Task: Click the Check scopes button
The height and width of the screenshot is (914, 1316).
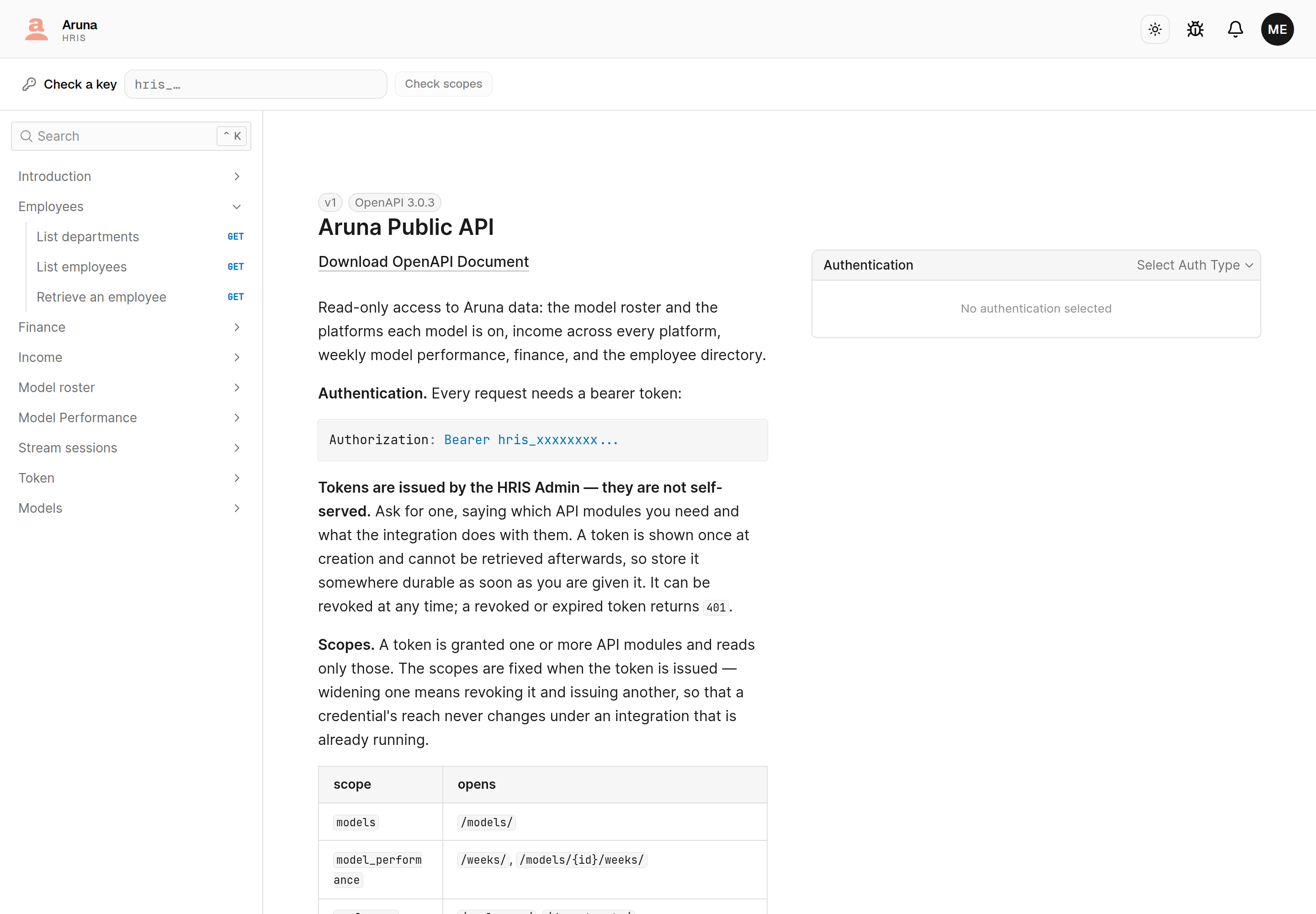Action: (443, 84)
